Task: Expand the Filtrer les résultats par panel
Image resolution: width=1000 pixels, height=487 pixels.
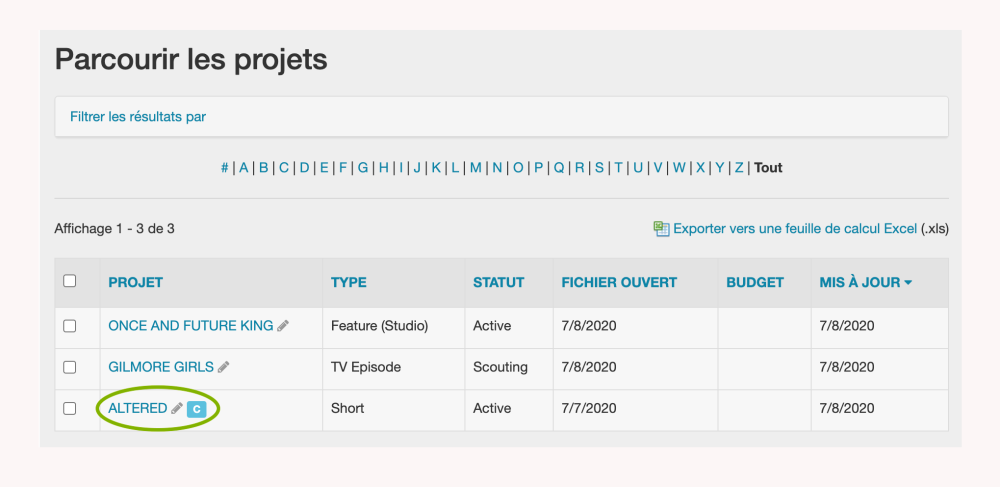Action: tap(138, 117)
